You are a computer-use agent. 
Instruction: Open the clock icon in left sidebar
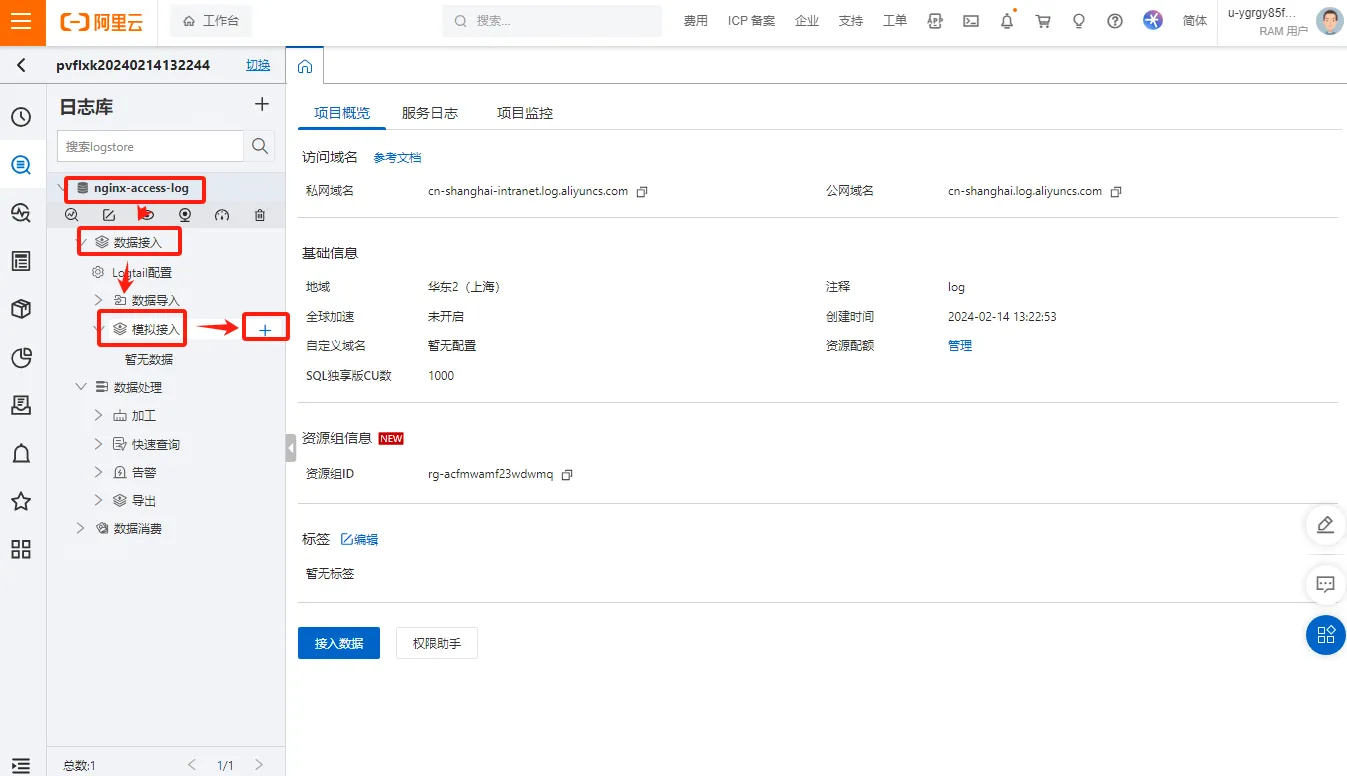(21, 117)
